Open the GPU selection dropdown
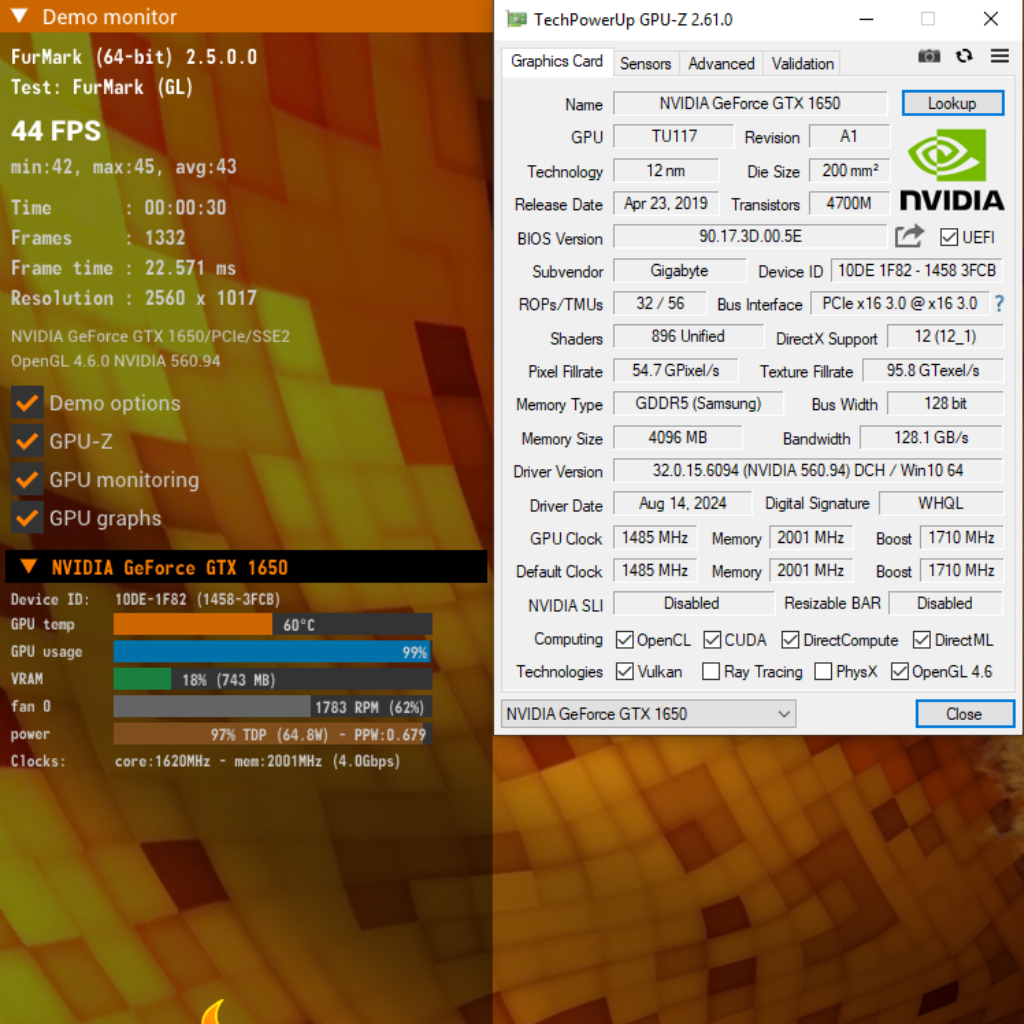1024x1024 pixels. 647,714
